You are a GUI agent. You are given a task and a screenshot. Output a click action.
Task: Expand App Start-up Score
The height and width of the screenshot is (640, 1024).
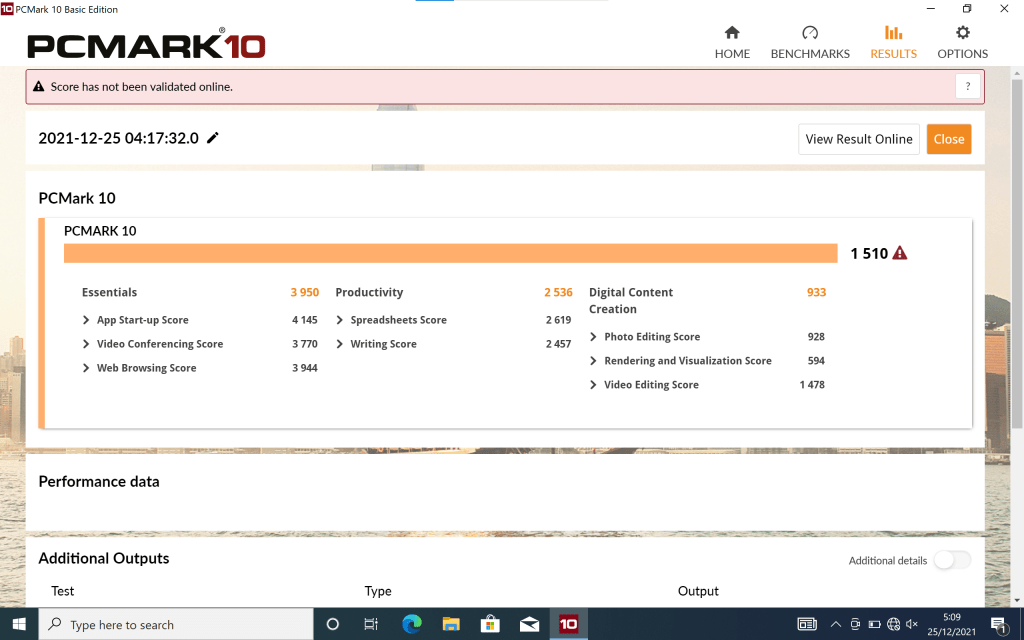point(86,320)
